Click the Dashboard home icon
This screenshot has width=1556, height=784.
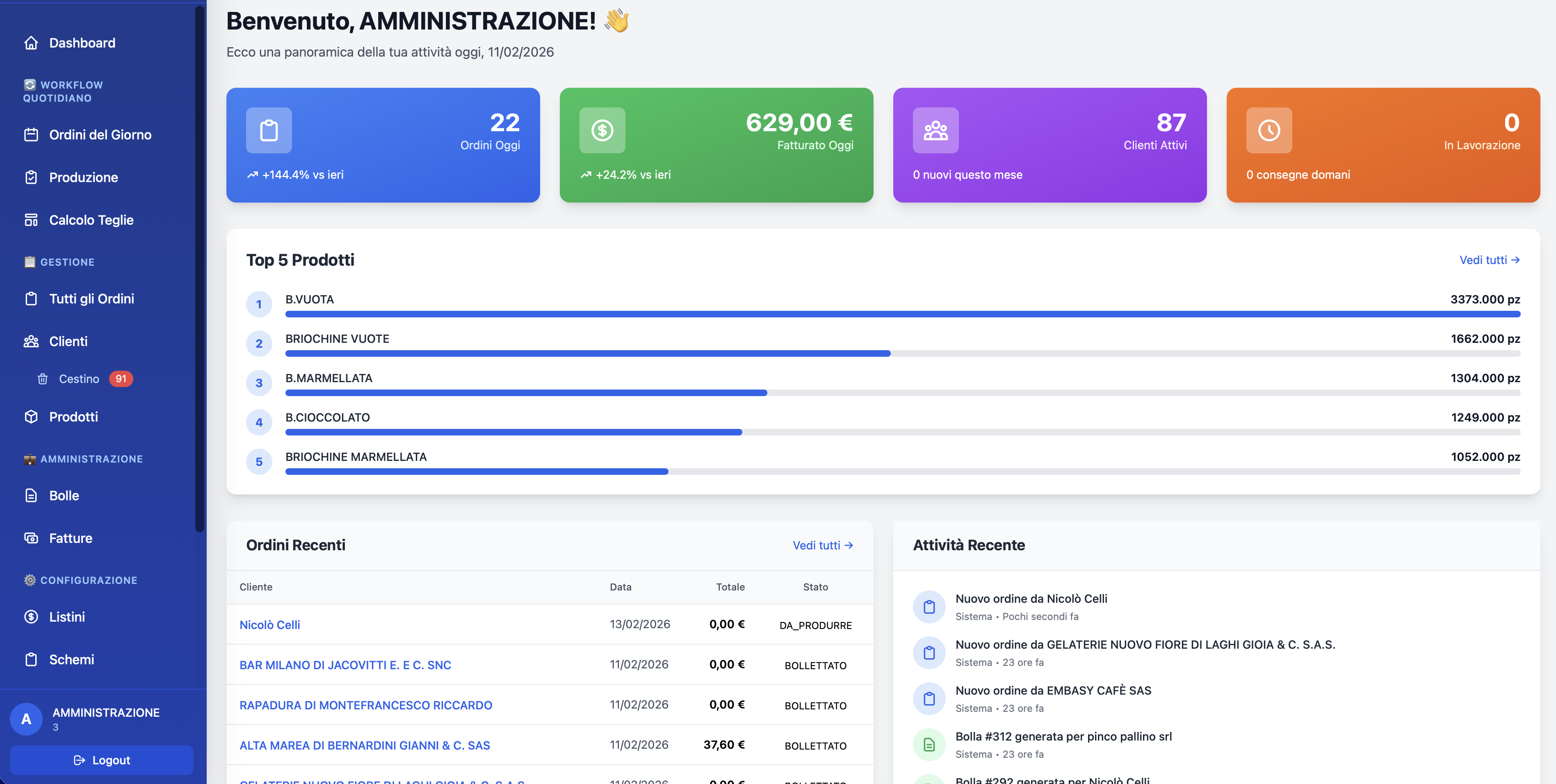pyautogui.click(x=32, y=43)
